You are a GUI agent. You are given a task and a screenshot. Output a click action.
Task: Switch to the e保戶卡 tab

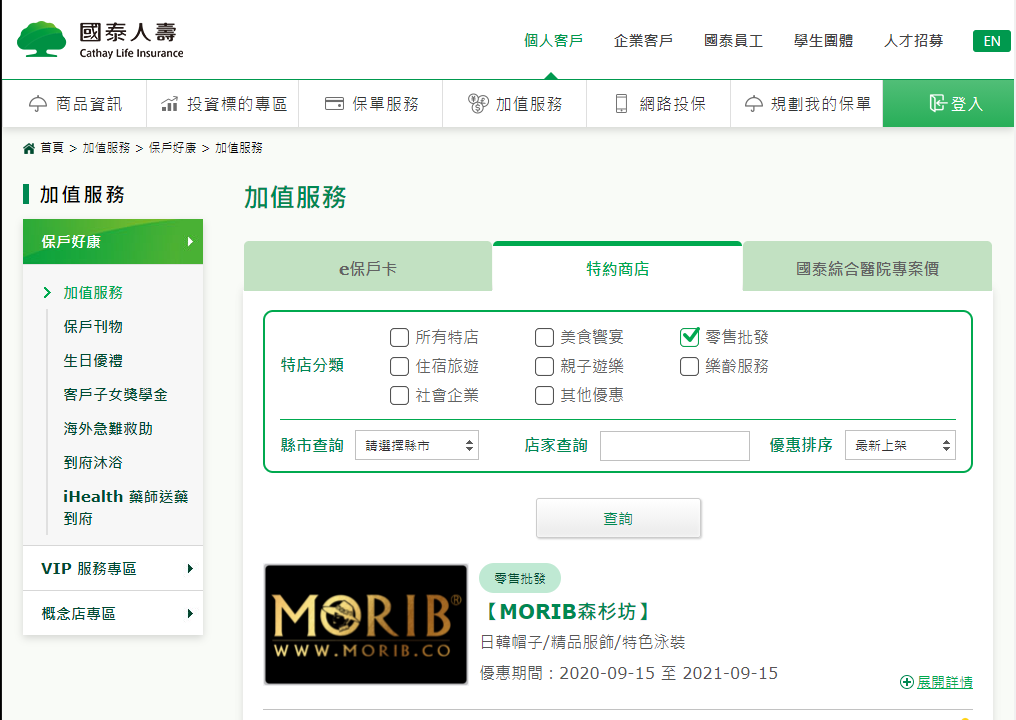point(368,268)
